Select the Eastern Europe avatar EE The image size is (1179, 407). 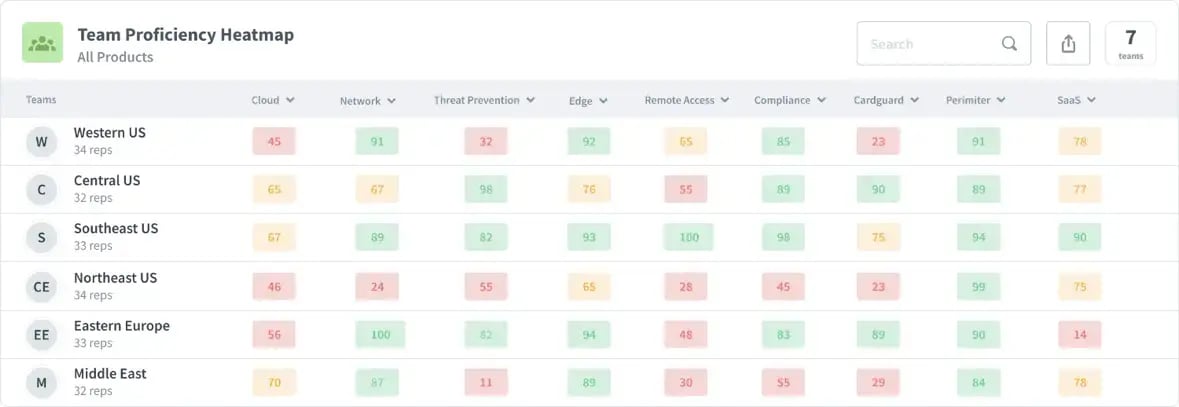coord(41,336)
